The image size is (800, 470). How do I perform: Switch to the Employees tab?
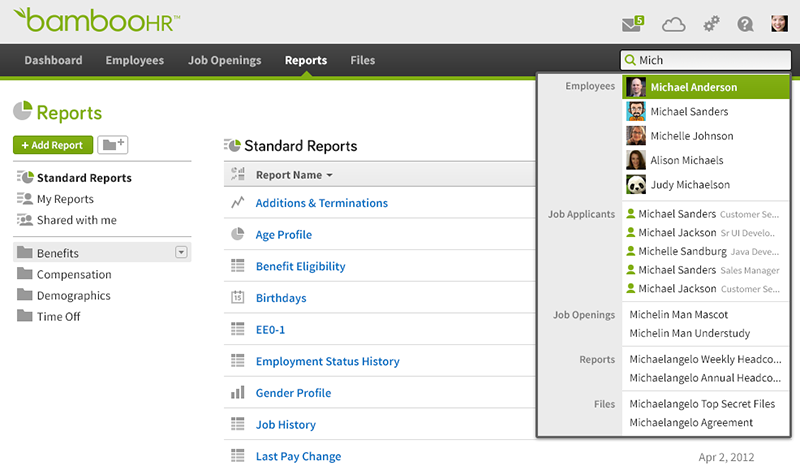click(134, 60)
